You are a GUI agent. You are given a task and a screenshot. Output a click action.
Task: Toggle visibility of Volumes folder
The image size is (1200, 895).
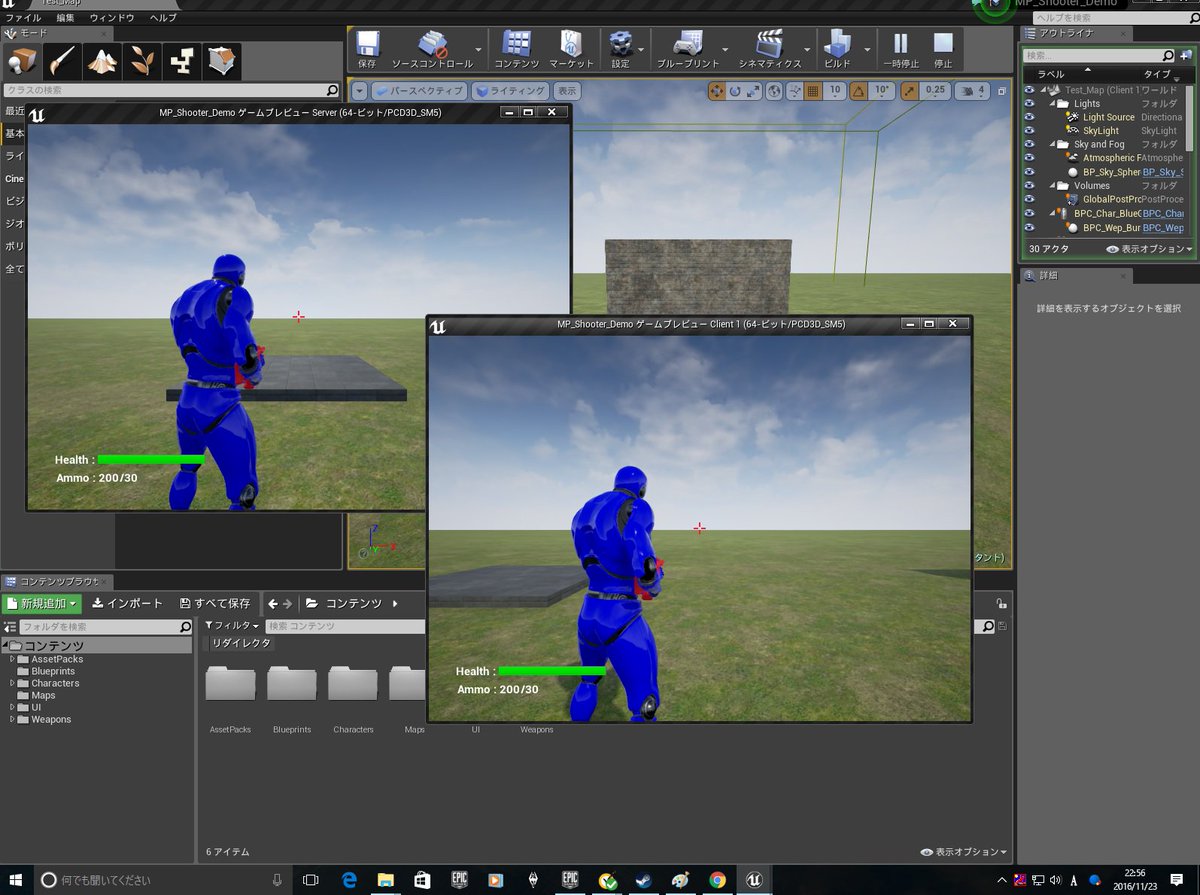[1029, 185]
